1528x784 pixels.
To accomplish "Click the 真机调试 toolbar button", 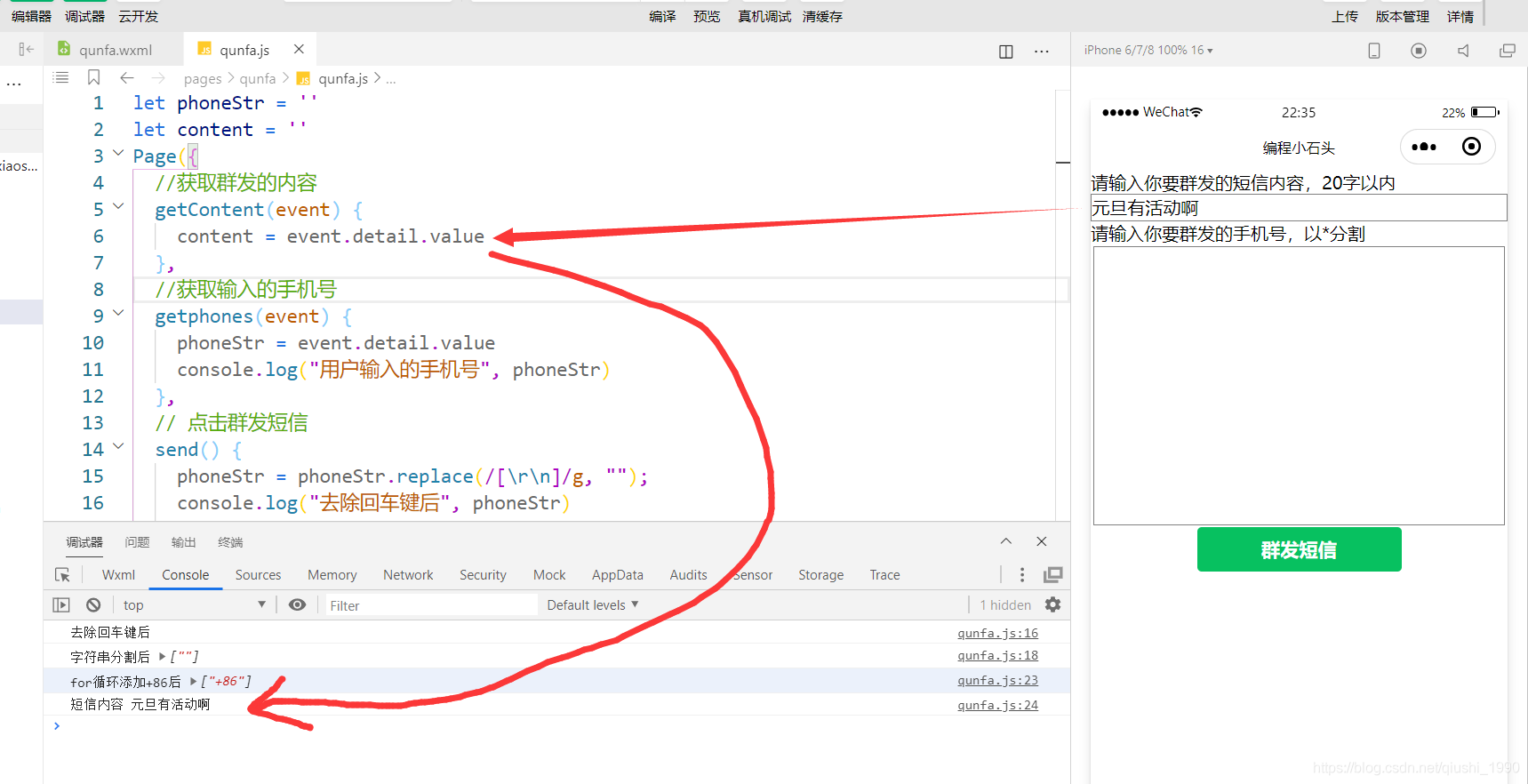I will click(764, 16).
